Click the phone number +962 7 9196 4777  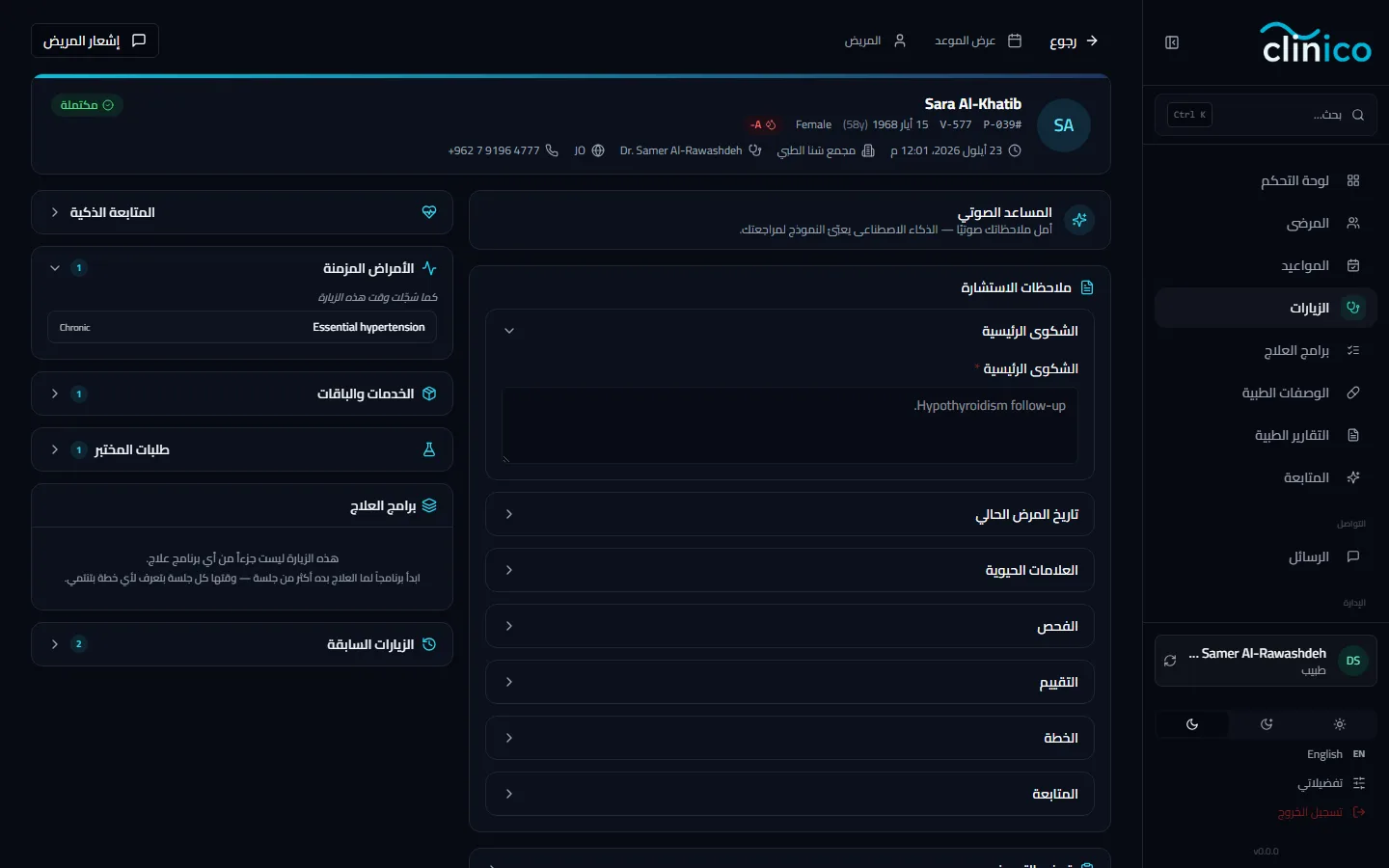coord(494,150)
